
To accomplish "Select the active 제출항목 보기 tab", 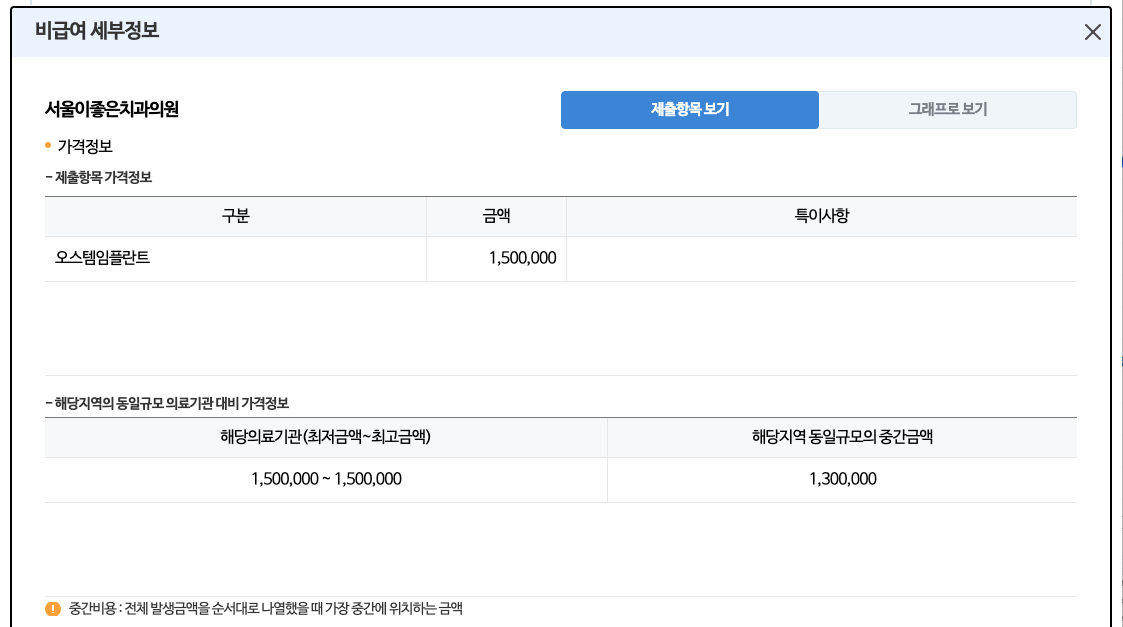I will 690,109.
